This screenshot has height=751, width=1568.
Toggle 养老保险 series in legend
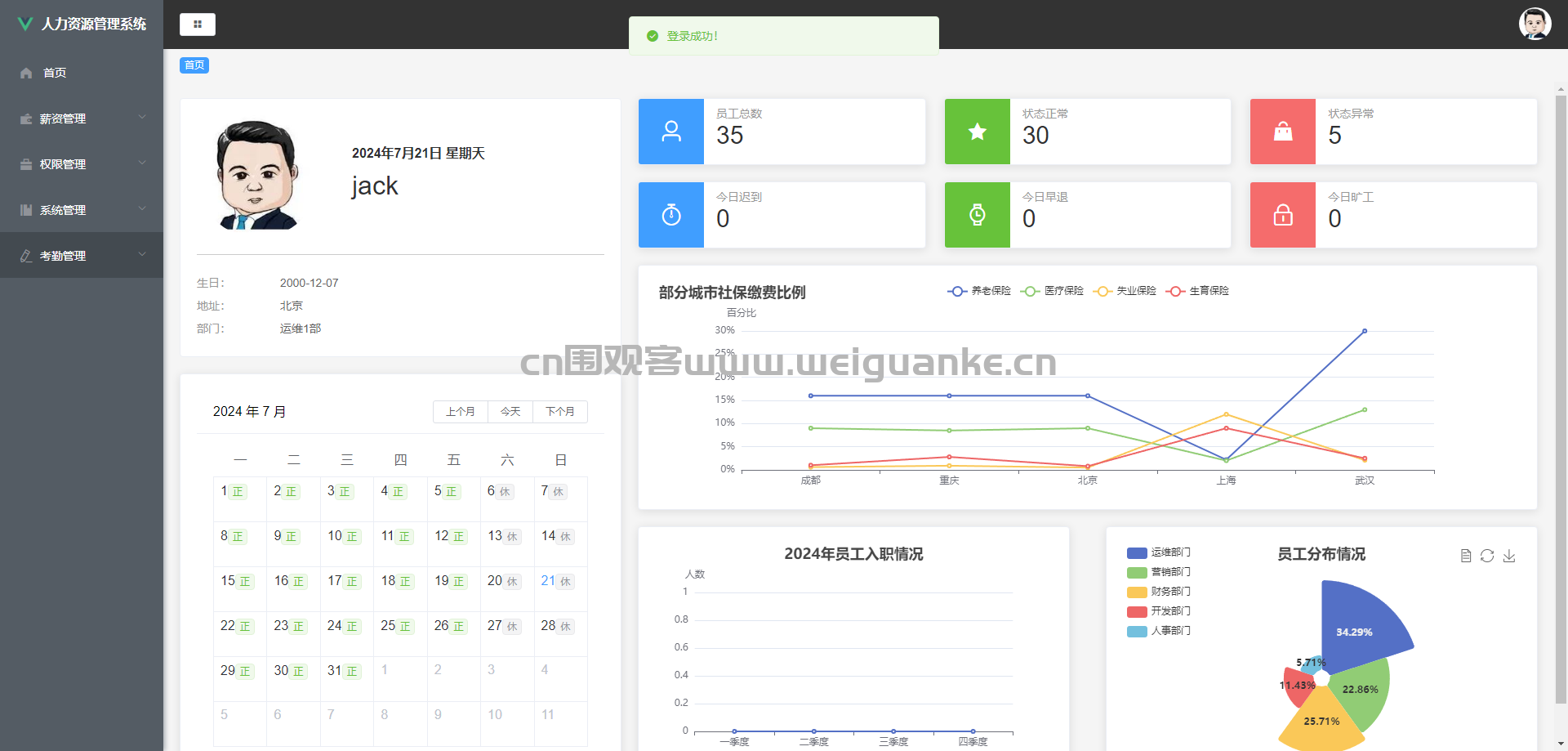coord(979,291)
